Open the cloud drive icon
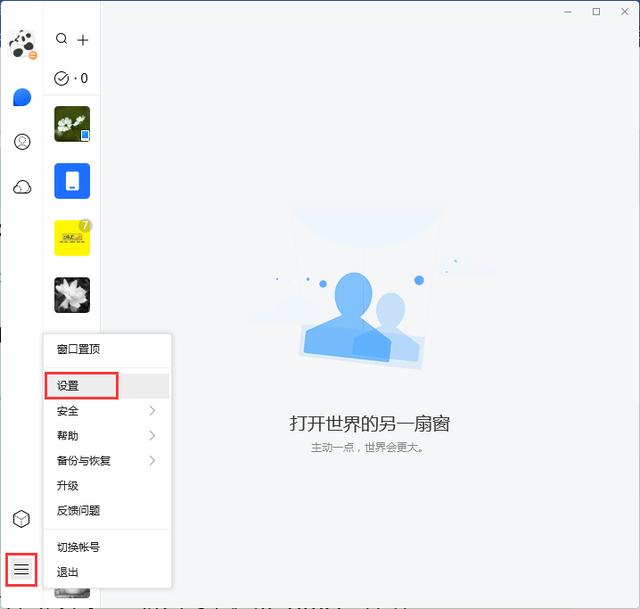 pos(22,187)
